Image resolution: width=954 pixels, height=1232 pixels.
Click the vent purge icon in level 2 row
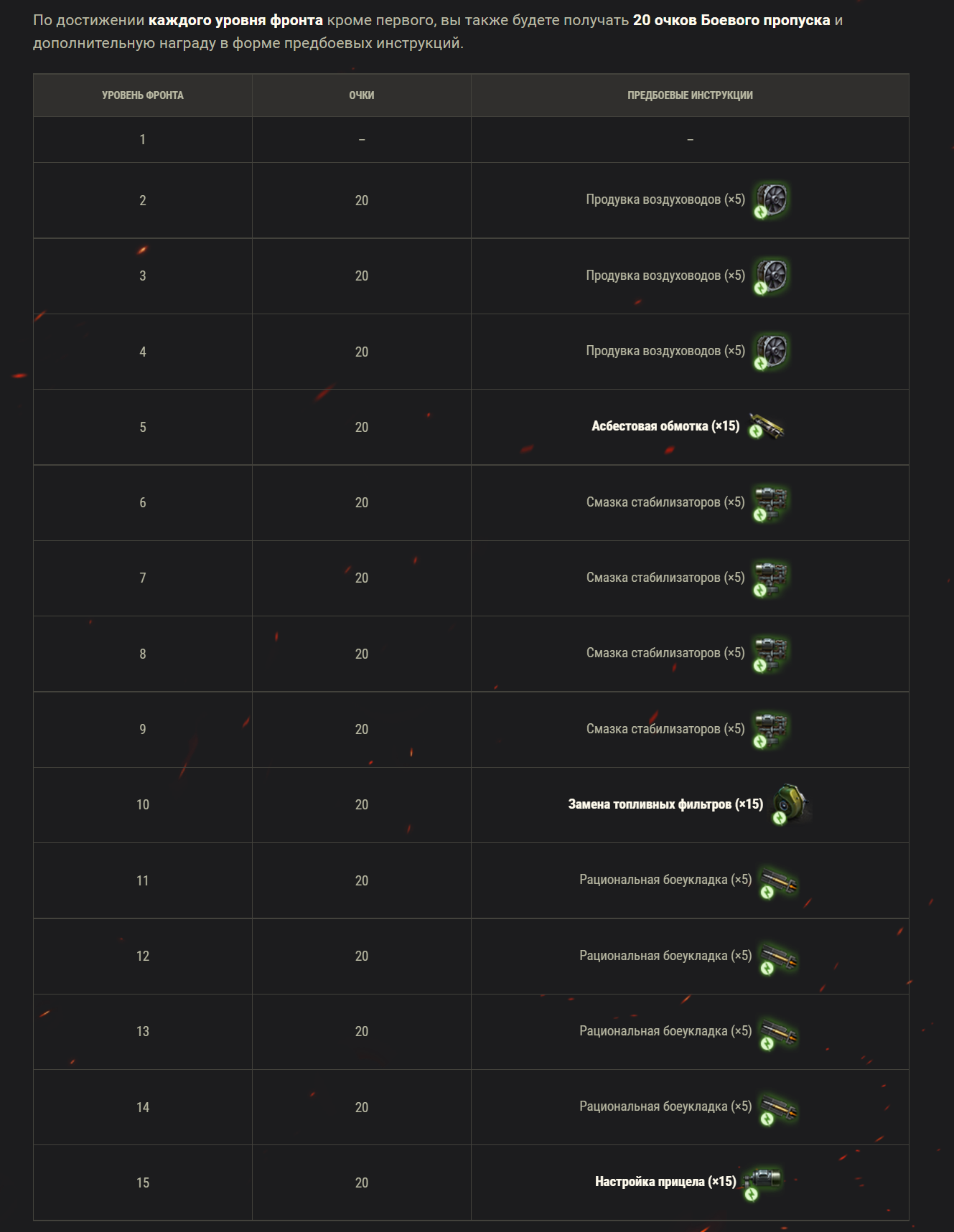coord(771,201)
